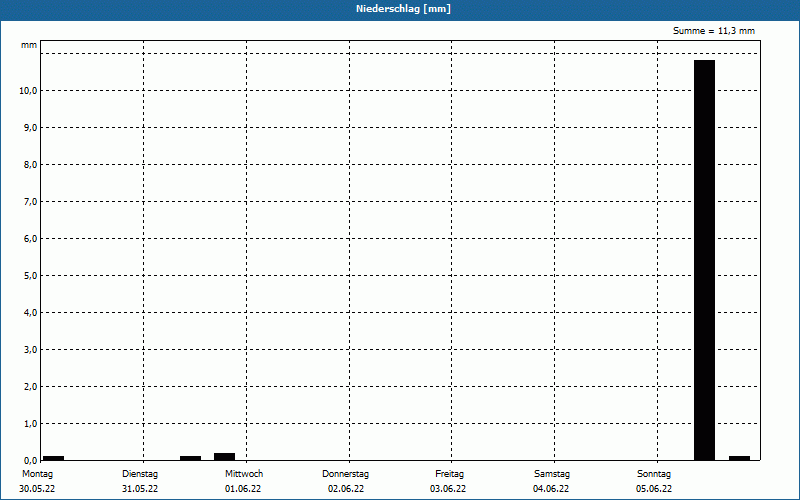The width and height of the screenshot is (800, 500).
Task: Click the Niederschlag [mm] chart title
Action: pos(403,9)
